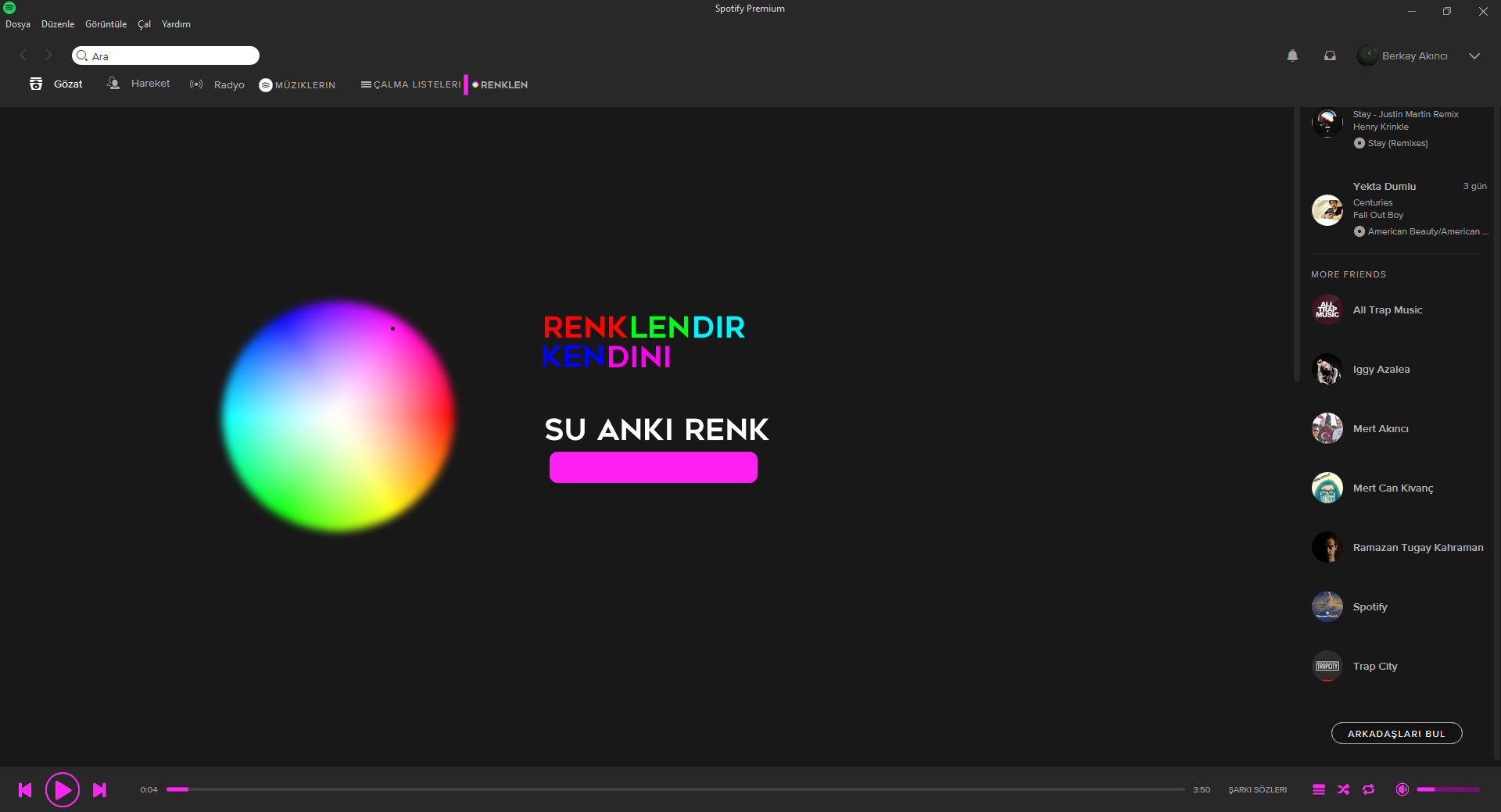Open the Çalma Listeleri section
This screenshot has width=1501, height=812.
pyautogui.click(x=411, y=84)
